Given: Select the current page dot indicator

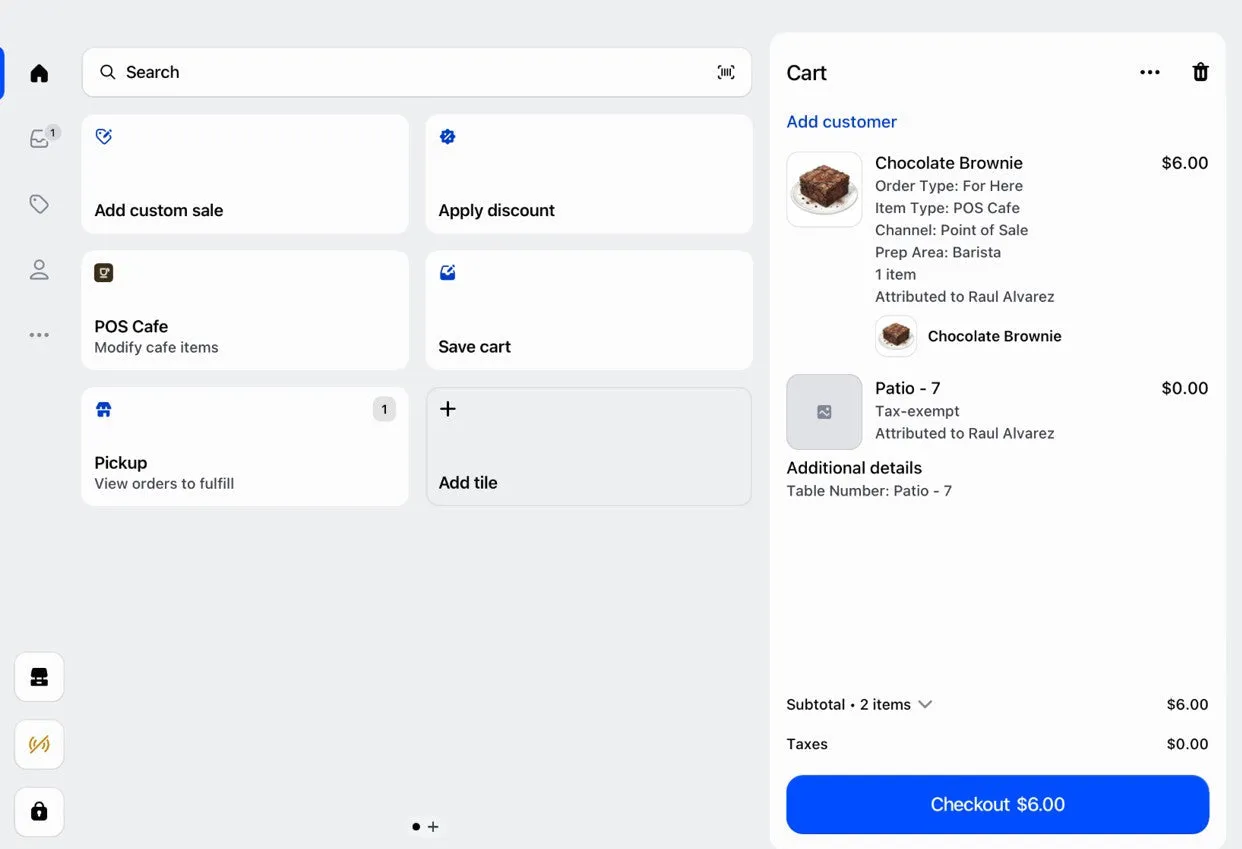Looking at the screenshot, I should tap(416, 827).
